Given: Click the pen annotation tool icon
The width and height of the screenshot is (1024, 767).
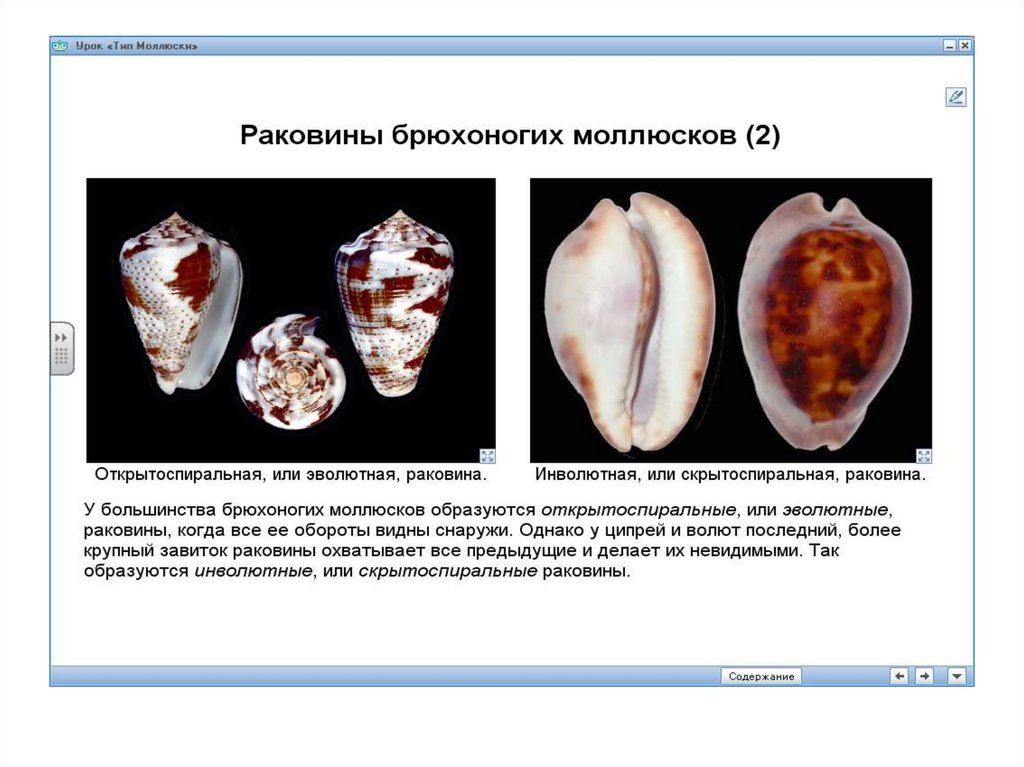Looking at the screenshot, I should coord(955,97).
